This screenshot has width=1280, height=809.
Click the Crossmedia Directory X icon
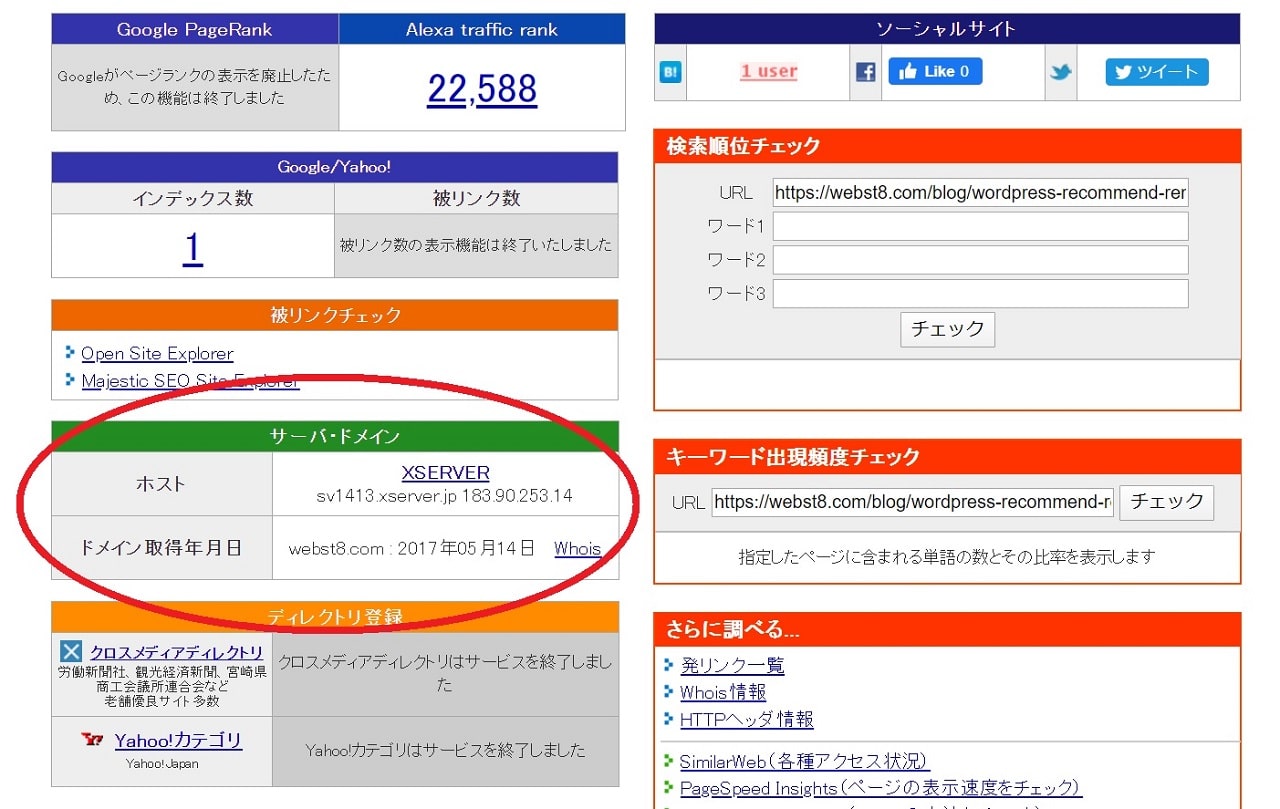coord(71,652)
